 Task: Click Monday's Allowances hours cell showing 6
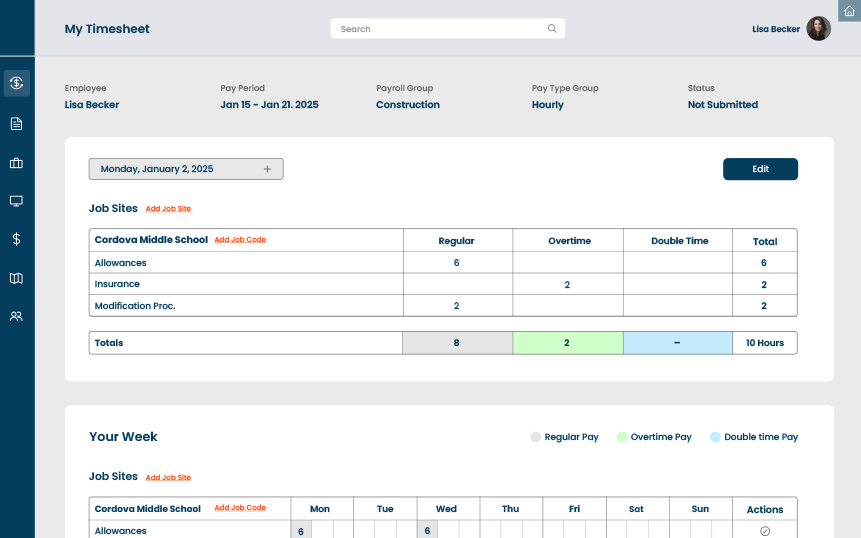point(301,531)
